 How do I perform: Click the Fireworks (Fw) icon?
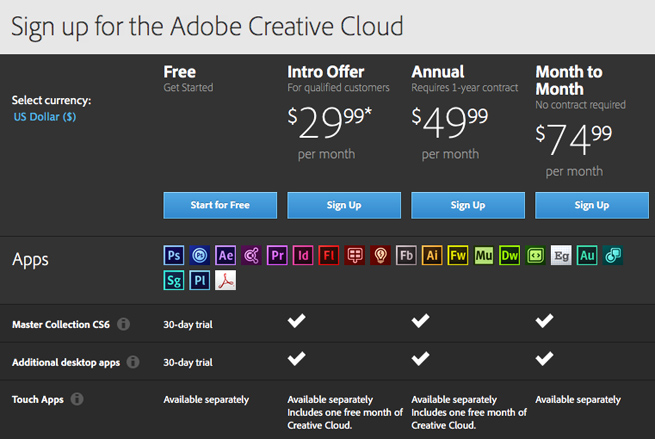tap(458, 255)
